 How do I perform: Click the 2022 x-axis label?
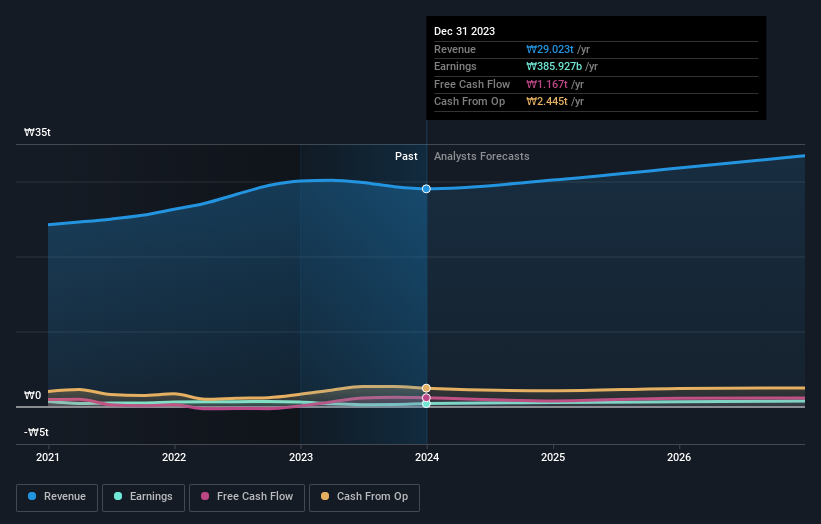click(174, 458)
